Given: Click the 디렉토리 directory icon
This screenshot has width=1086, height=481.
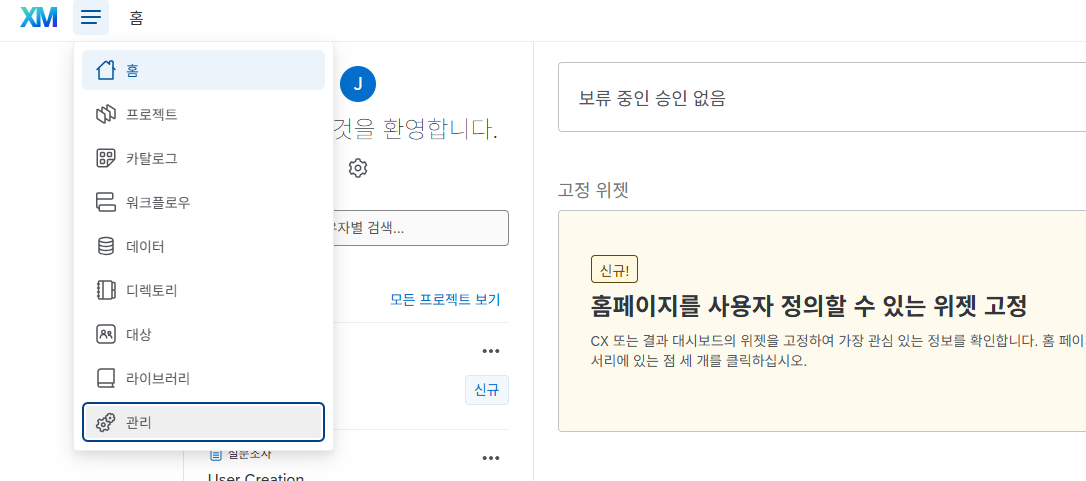Looking at the screenshot, I should [105, 290].
